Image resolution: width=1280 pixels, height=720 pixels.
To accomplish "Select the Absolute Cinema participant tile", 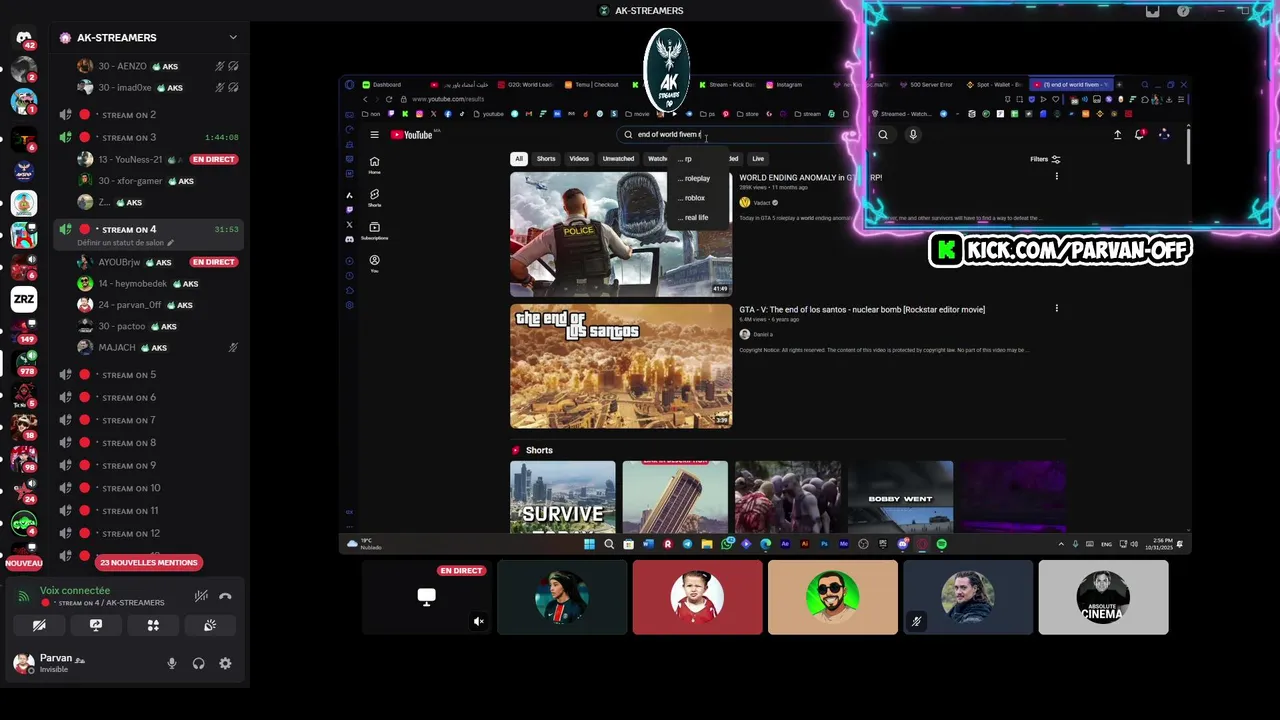I will (1103, 597).
